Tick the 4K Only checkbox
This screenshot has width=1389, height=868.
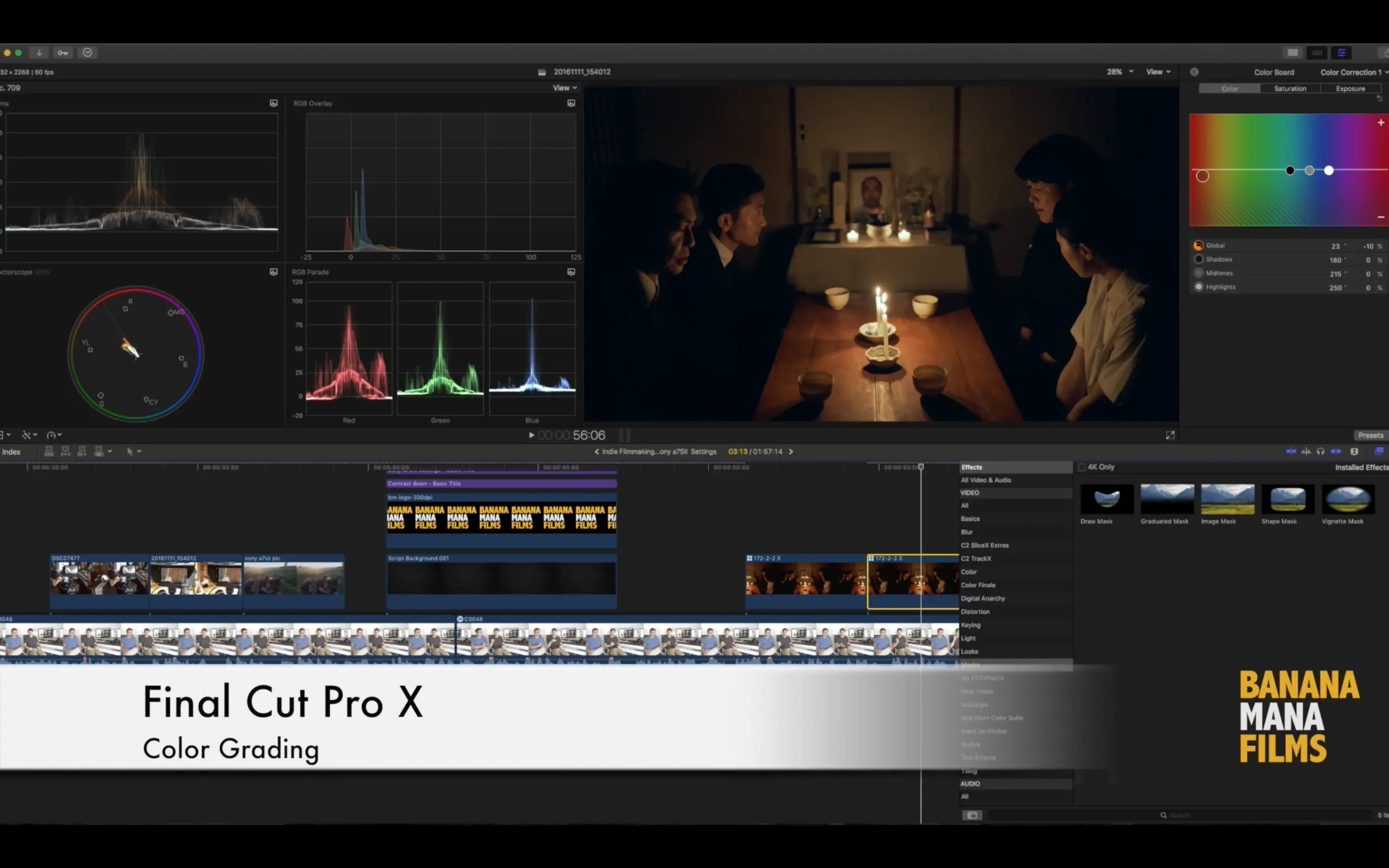tap(1082, 467)
